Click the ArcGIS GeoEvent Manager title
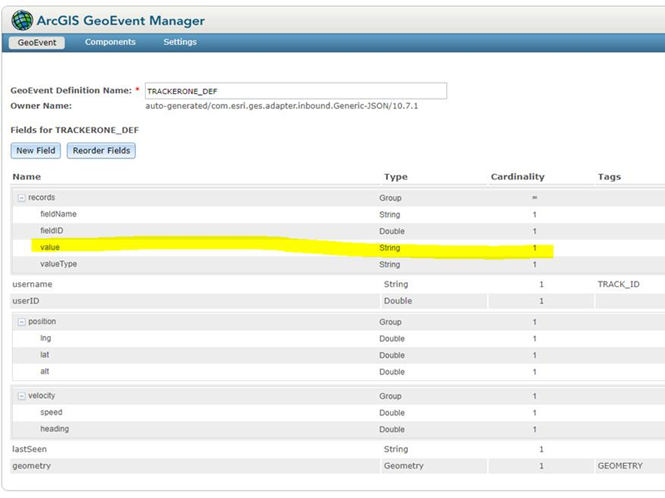Screen dimensions: 665x498 point(120,20)
